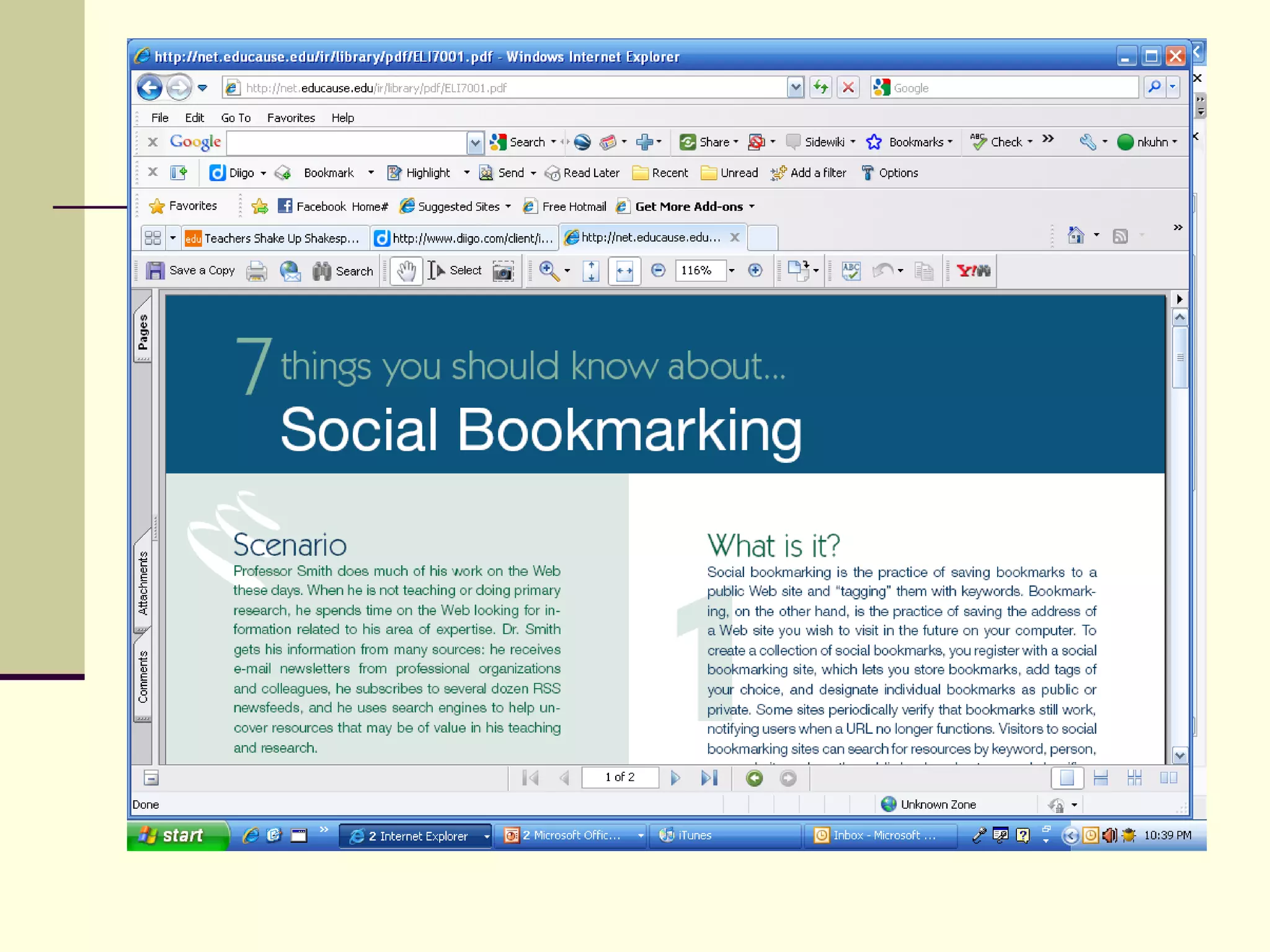This screenshot has height=952, width=1270.
Task: Expand the Diigo Bookmark dropdown arrow
Action: coord(371,173)
